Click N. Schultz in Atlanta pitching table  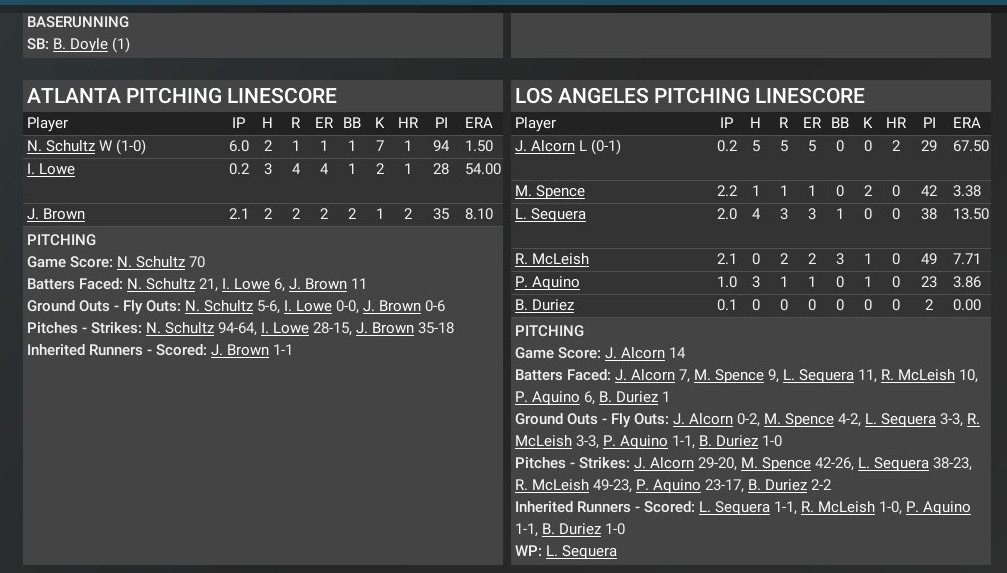pos(61,146)
